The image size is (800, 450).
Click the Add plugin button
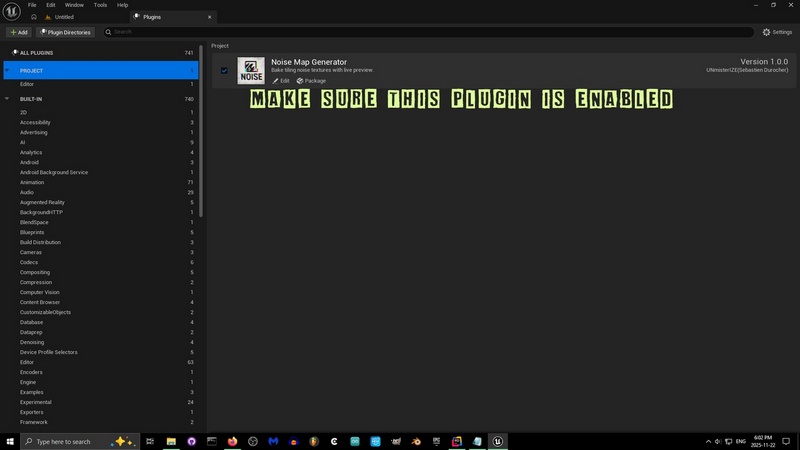coord(18,32)
